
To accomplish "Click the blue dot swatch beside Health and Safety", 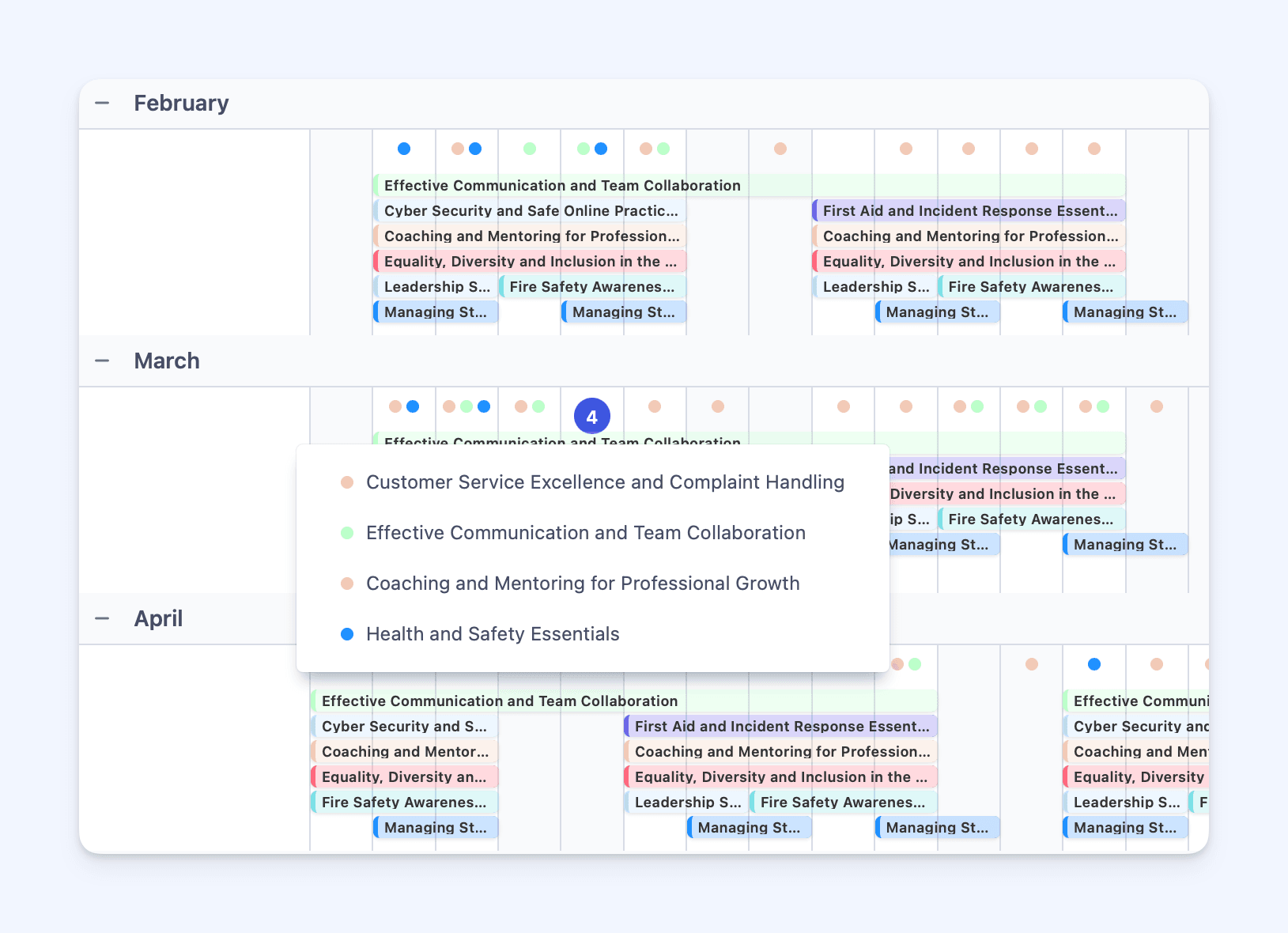I will pyautogui.click(x=347, y=634).
